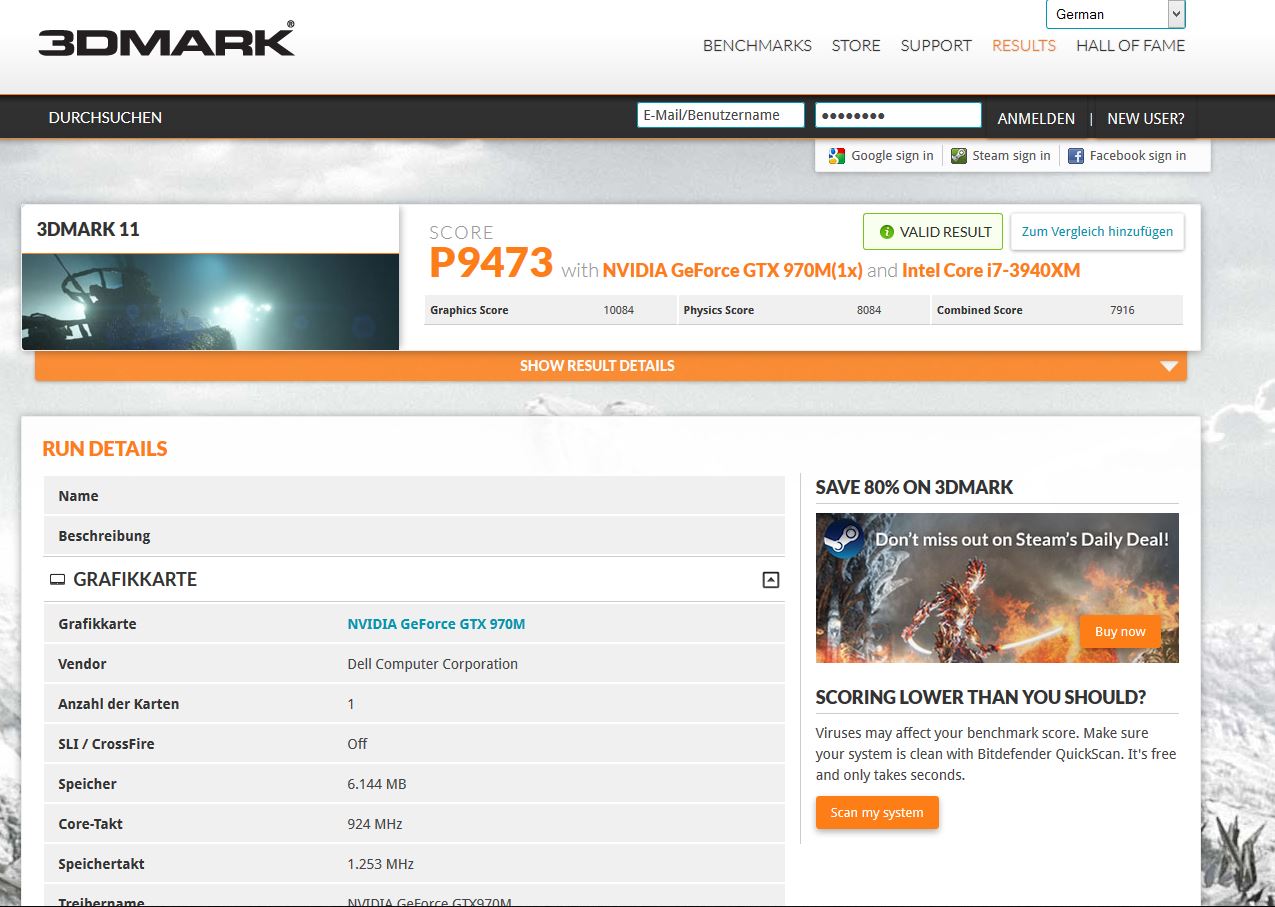Screen dimensions: 1275x907
Task: Click the Google sign in text
Action: click(892, 156)
